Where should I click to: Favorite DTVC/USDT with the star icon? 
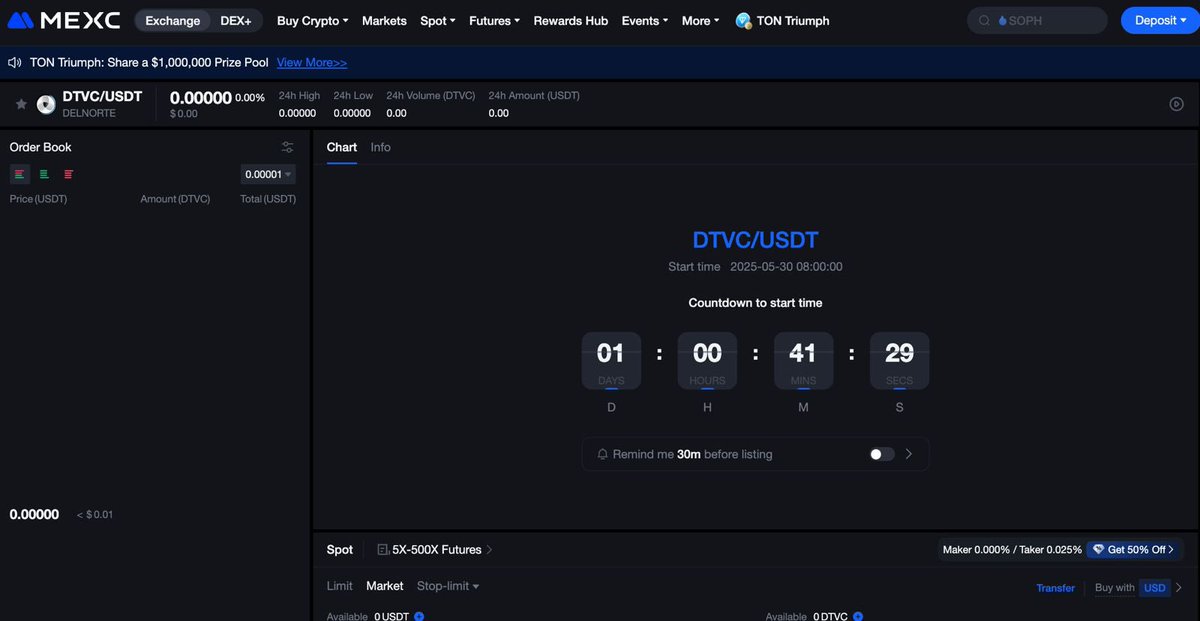point(21,104)
